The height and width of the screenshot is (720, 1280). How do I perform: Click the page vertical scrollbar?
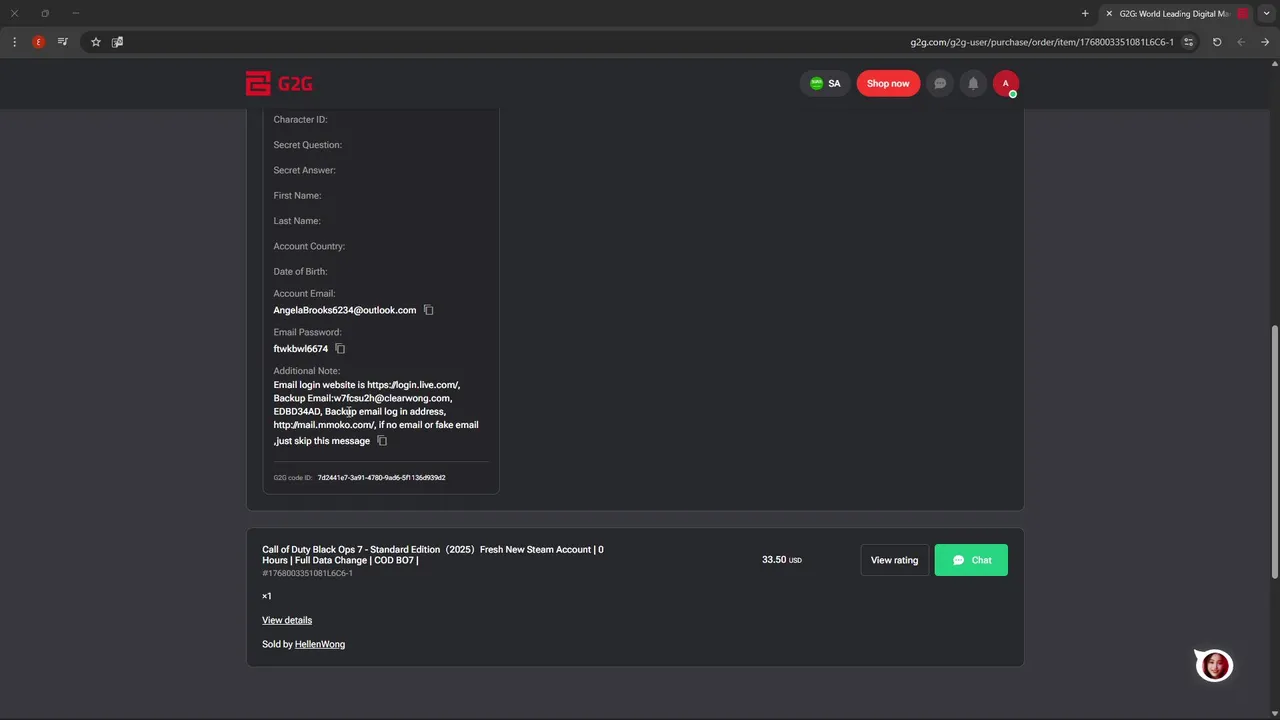(x=1274, y=450)
